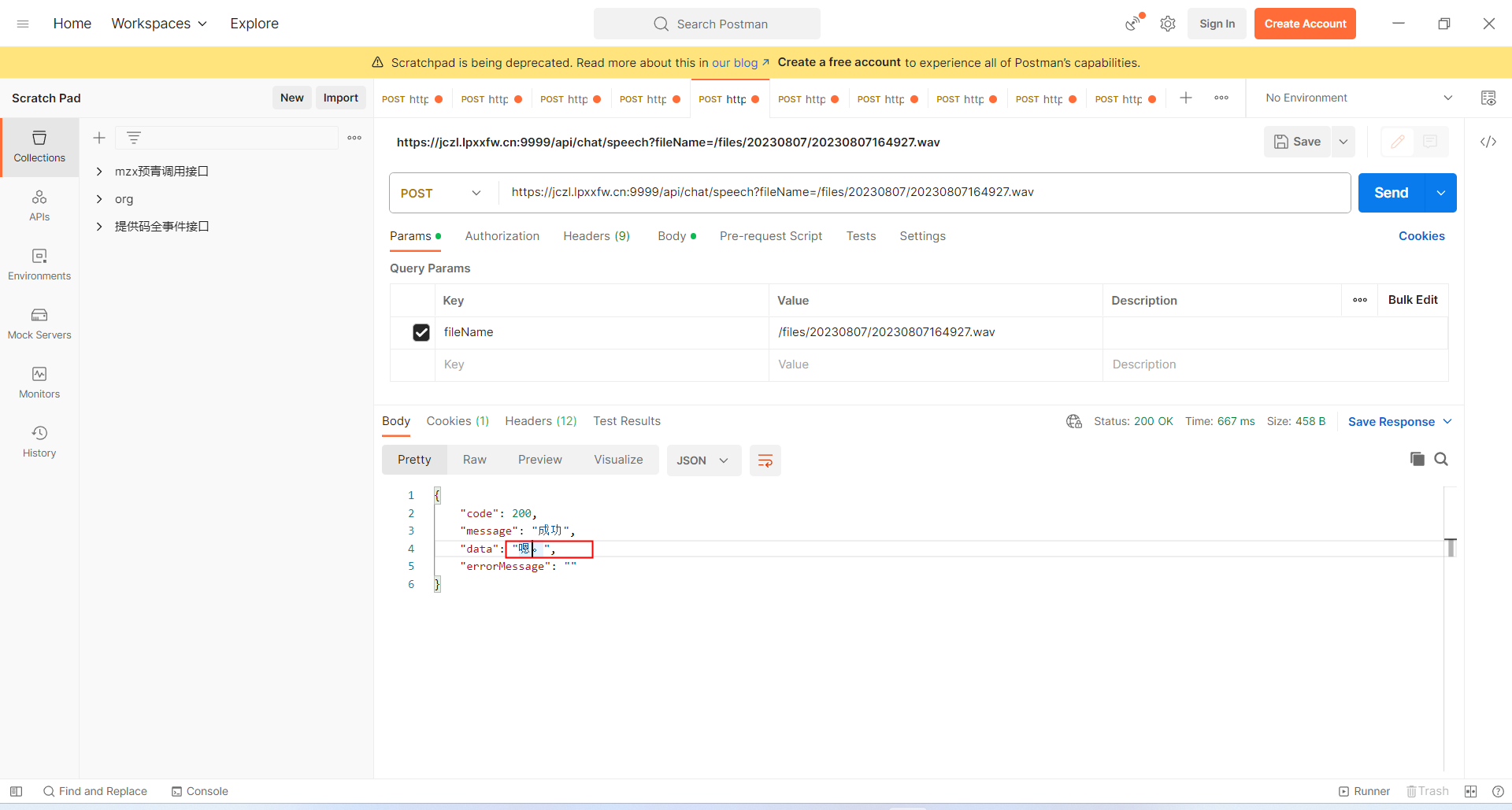
Task: Switch to the Headers (9) request tab
Action: point(596,236)
